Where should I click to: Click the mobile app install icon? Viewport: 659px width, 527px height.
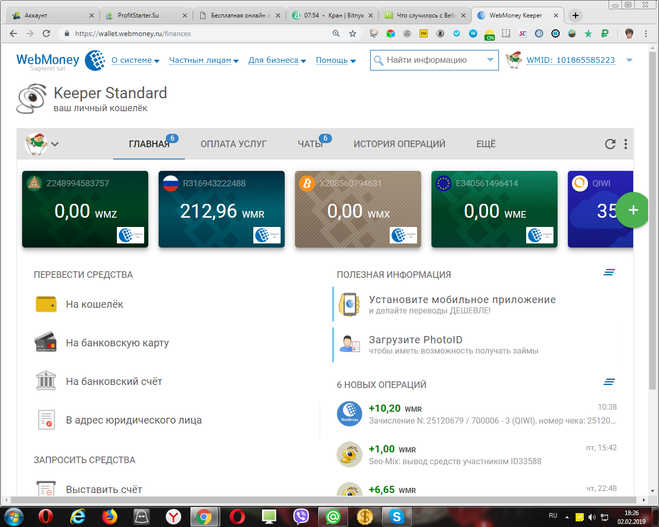(x=349, y=304)
